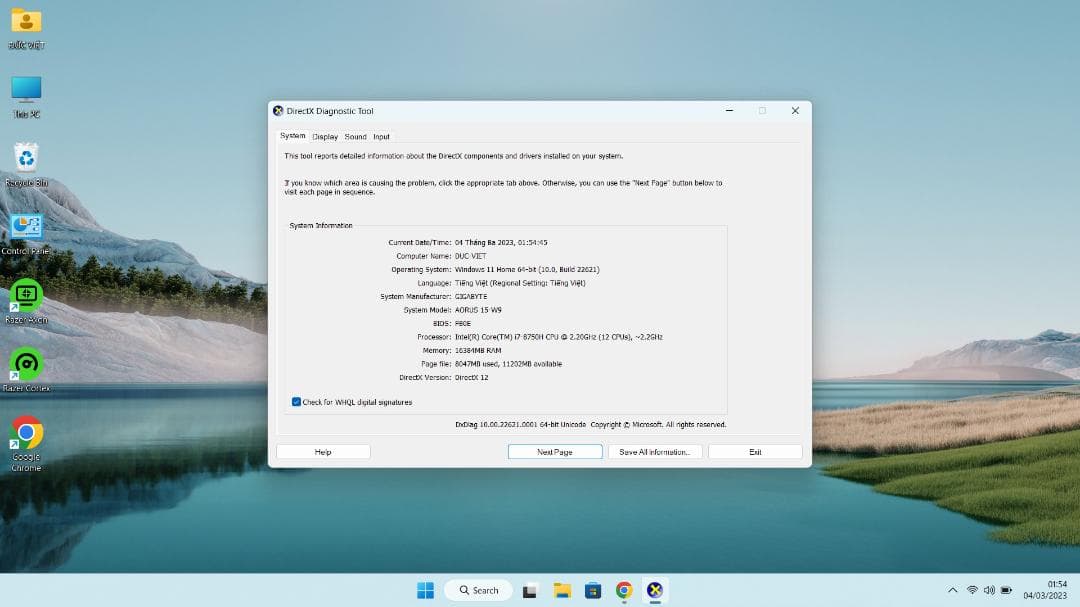The width and height of the screenshot is (1080, 607).
Task: Open Microsoft Store from the taskbar
Action: click(x=592, y=590)
